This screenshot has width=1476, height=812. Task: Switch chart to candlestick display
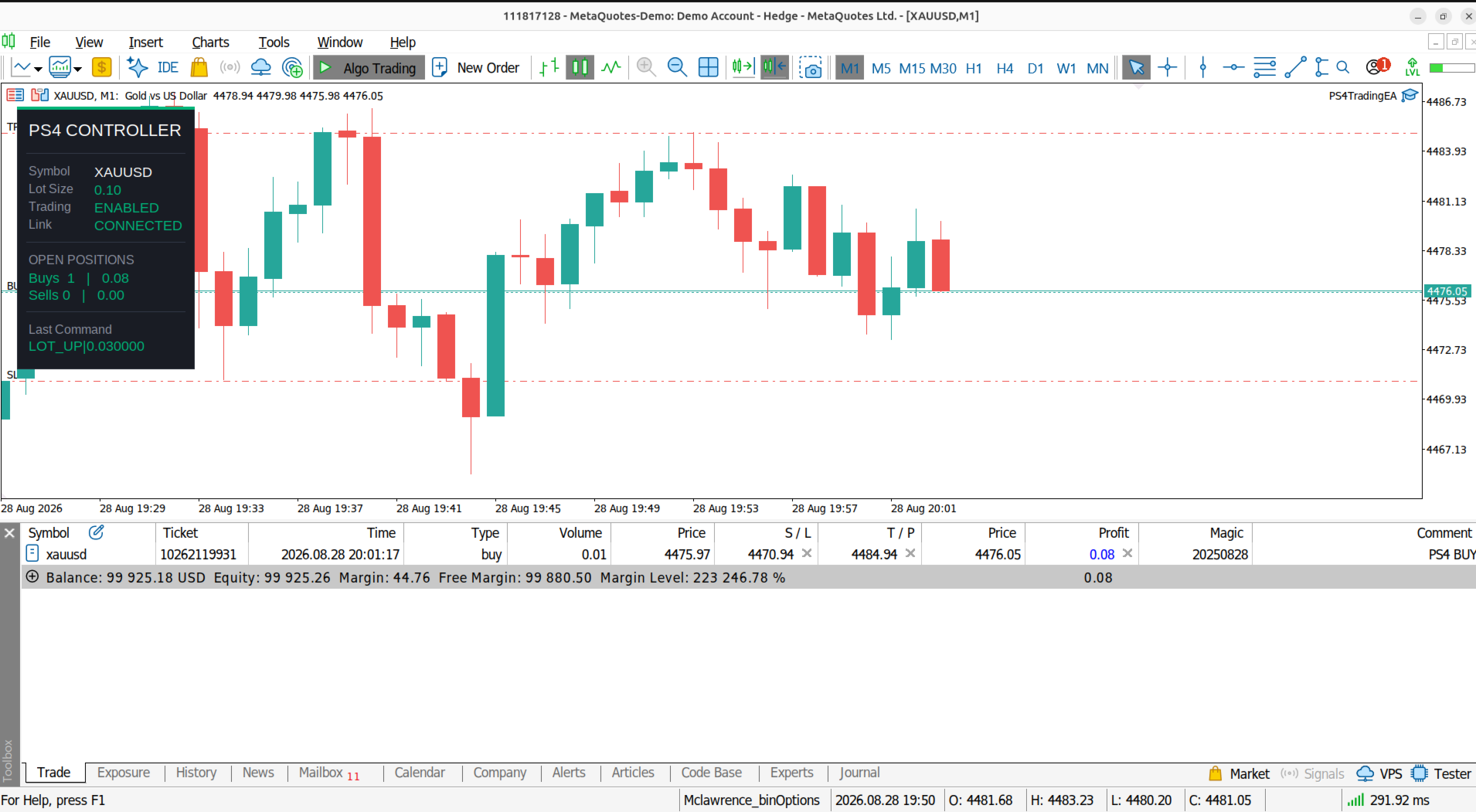pyautogui.click(x=580, y=68)
